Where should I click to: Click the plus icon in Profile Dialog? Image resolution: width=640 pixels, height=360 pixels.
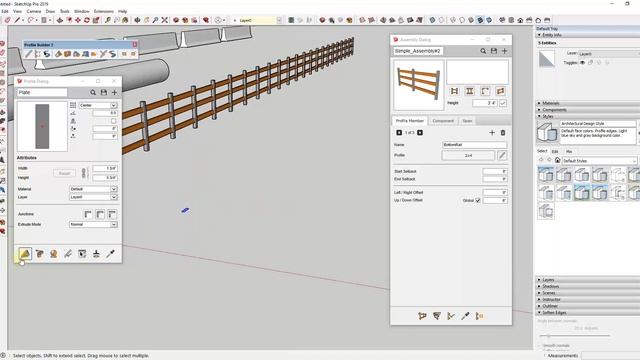114,93
